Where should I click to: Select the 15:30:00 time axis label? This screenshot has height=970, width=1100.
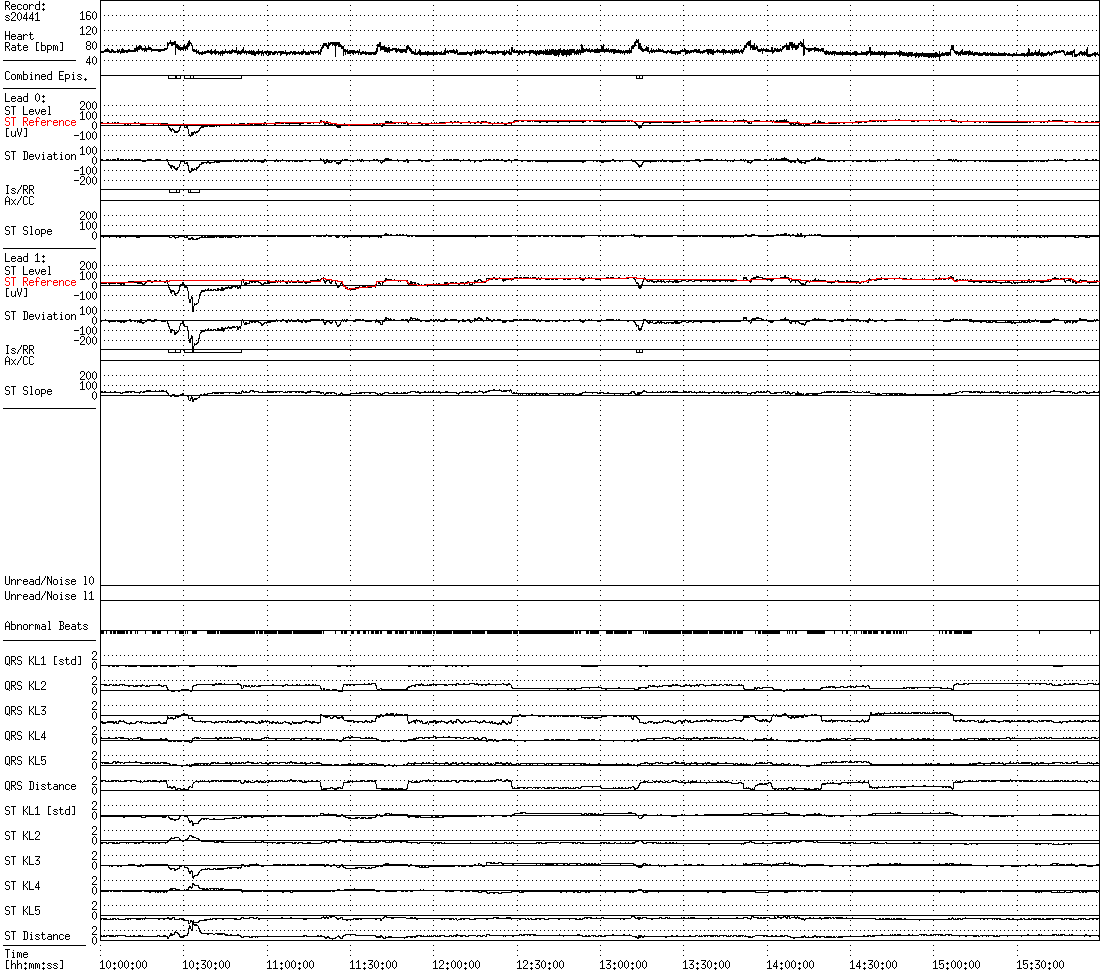click(1039, 964)
